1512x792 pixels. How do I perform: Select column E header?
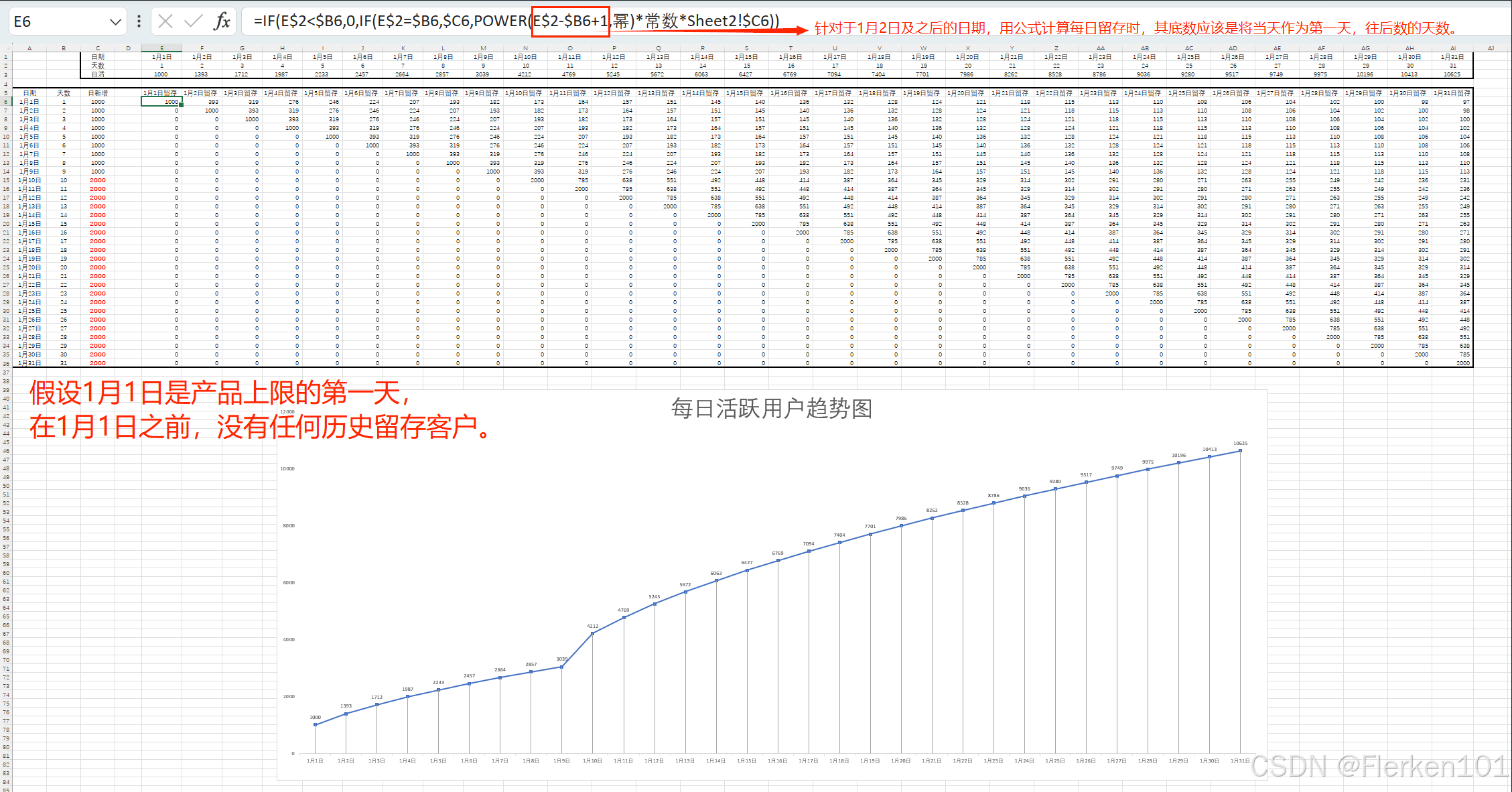click(x=161, y=48)
